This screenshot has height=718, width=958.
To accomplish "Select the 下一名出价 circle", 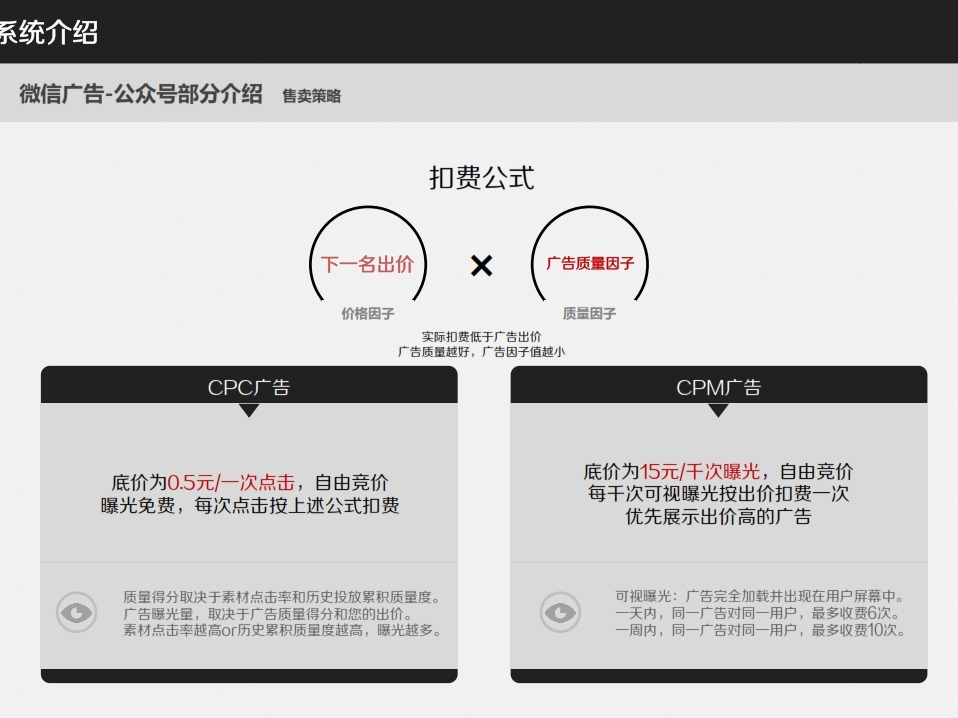I will coord(367,264).
